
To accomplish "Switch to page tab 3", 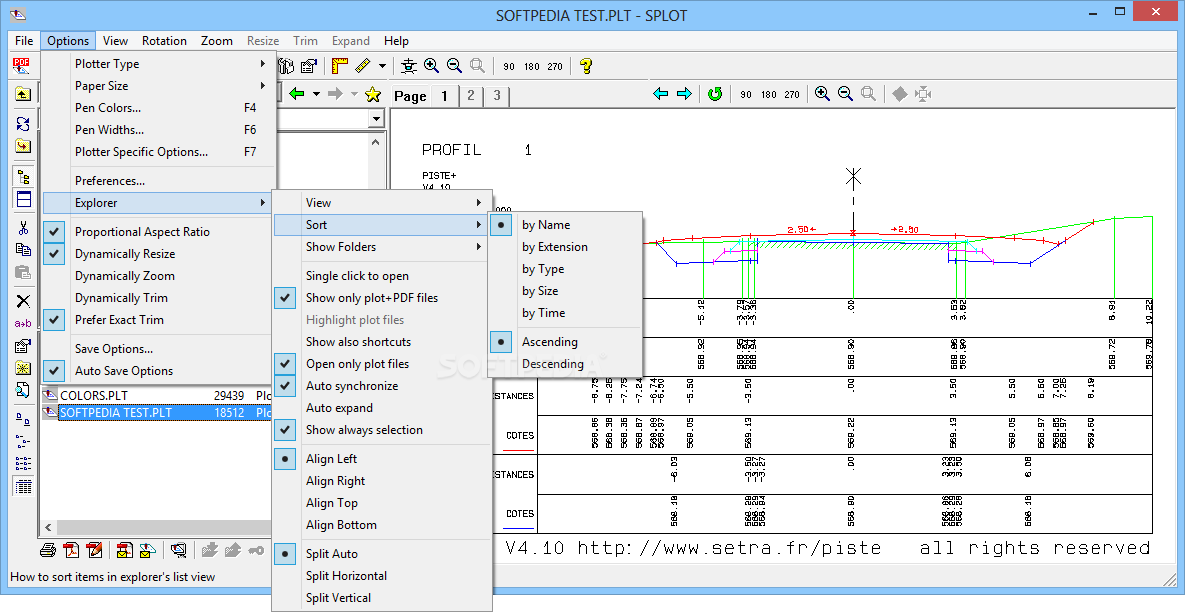I will pyautogui.click(x=497, y=95).
